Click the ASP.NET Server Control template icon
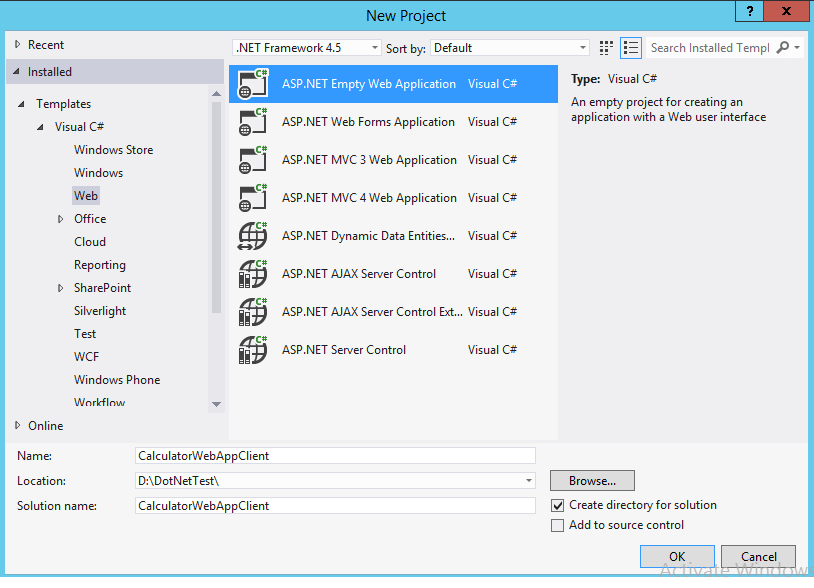The height and width of the screenshot is (588, 814). tap(253, 350)
